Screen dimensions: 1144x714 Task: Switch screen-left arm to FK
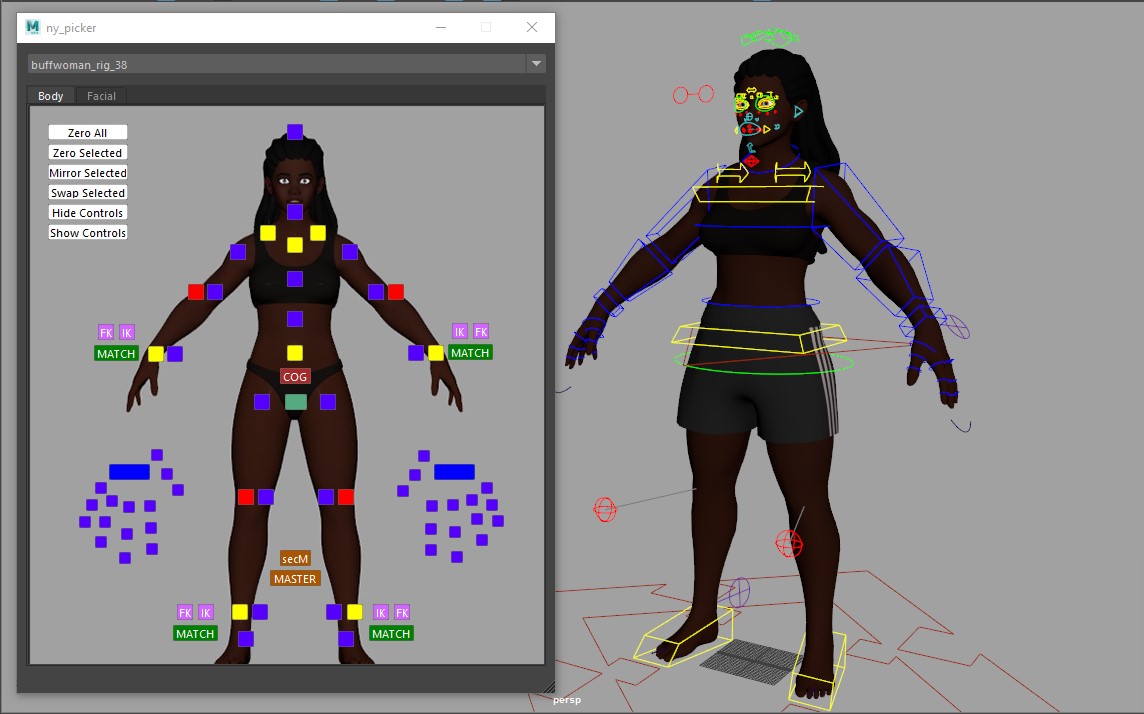coord(106,333)
